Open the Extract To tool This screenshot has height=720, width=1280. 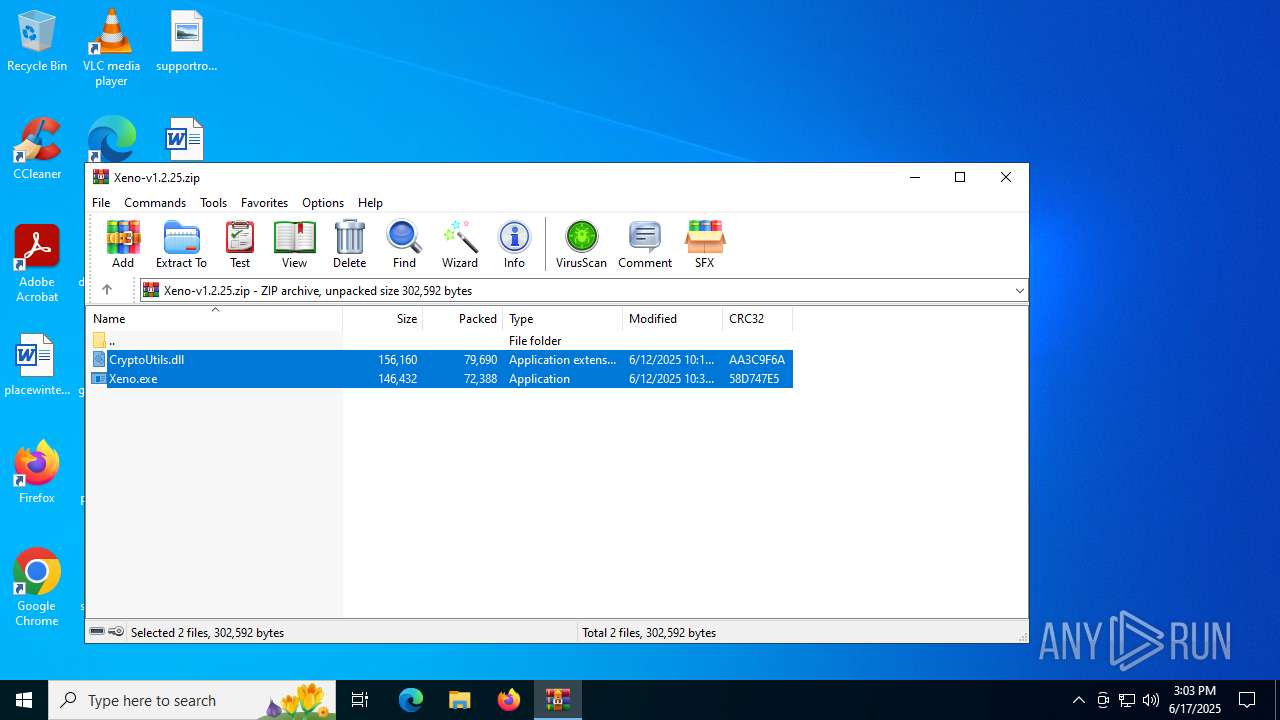click(181, 245)
